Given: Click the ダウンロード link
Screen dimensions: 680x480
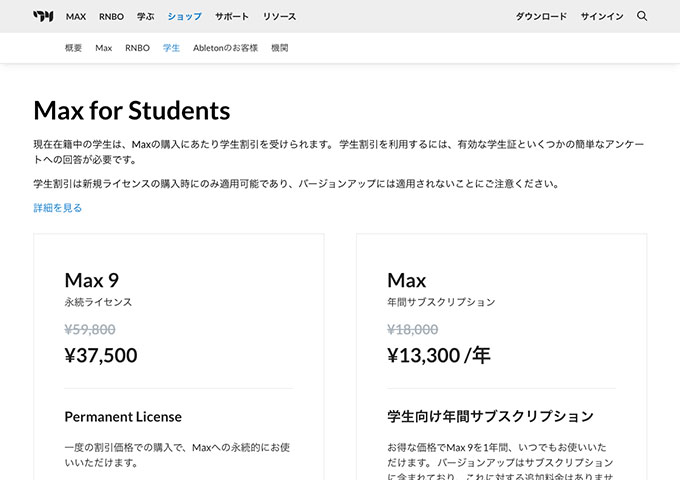Looking at the screenshot, I should pos(541,16).
